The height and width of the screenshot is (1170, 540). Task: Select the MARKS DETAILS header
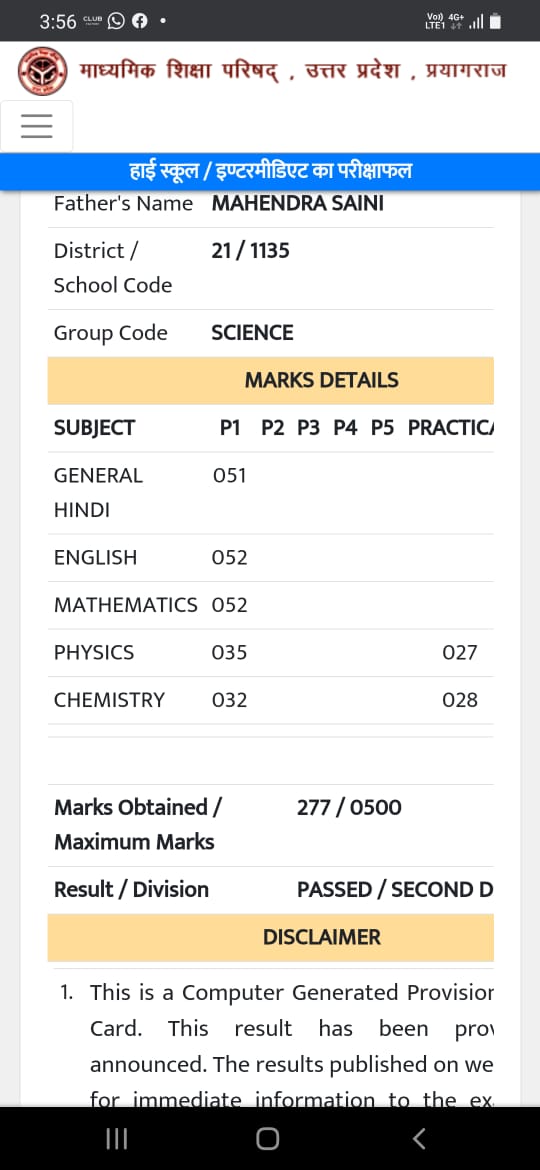click(x=271, y=381)
